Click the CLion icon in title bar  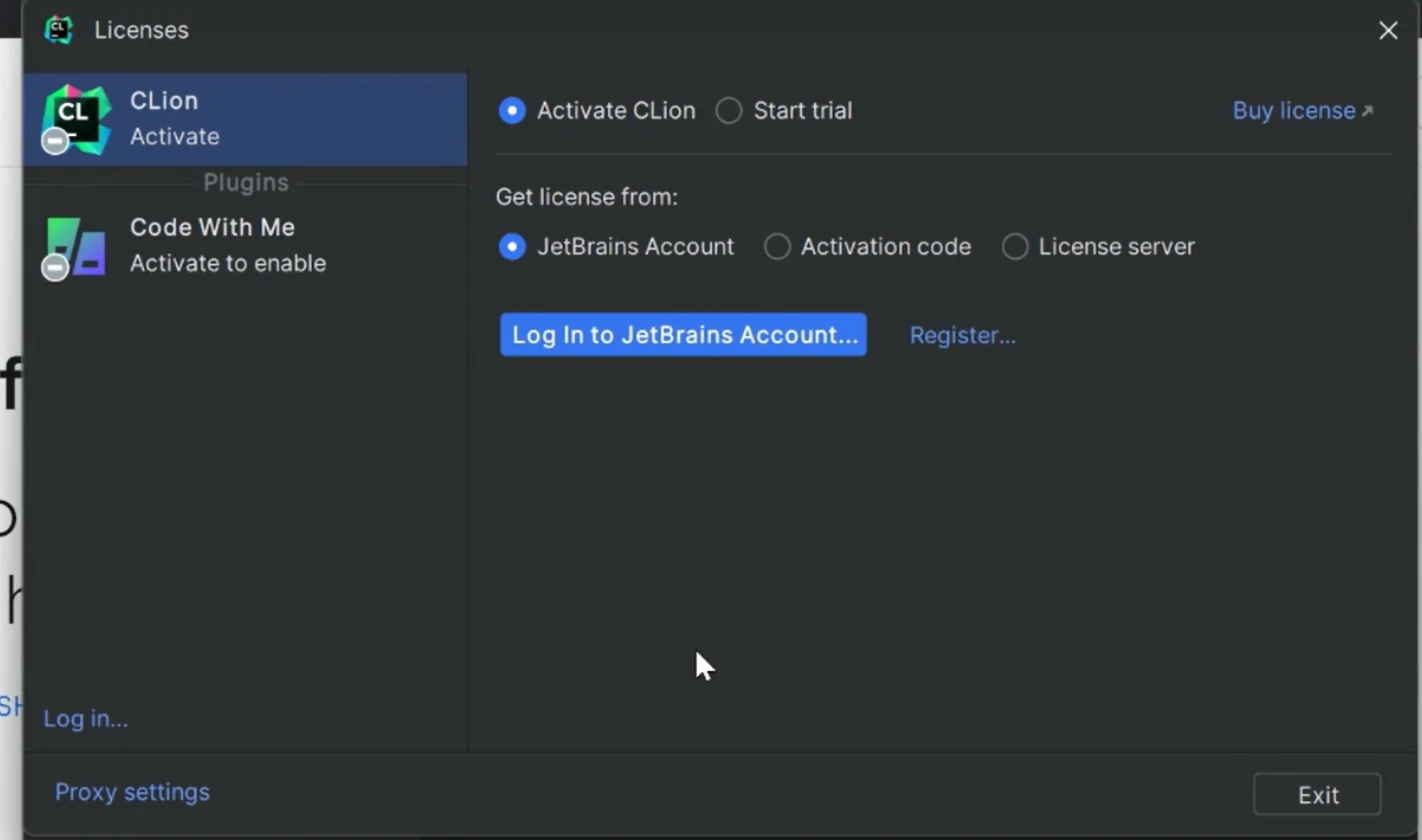59,30
